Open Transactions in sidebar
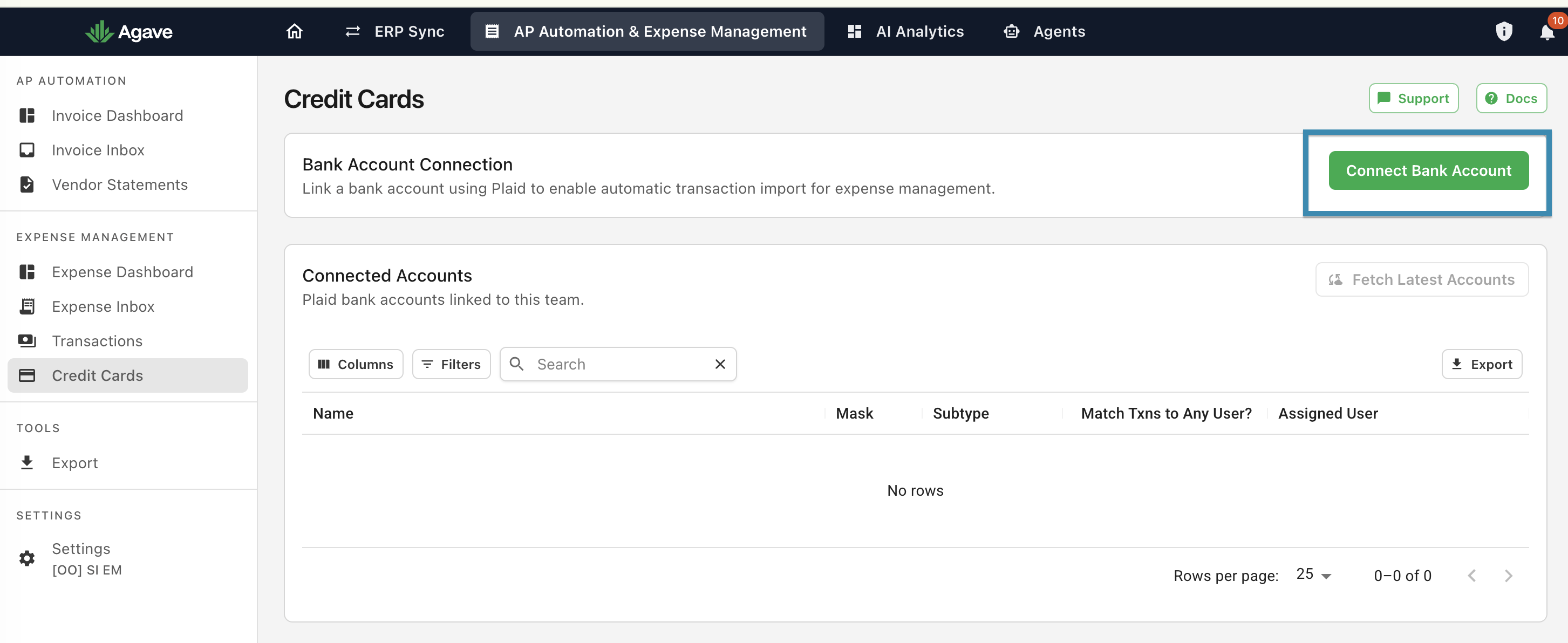1568x643 pixels. [x=128, y=341]
